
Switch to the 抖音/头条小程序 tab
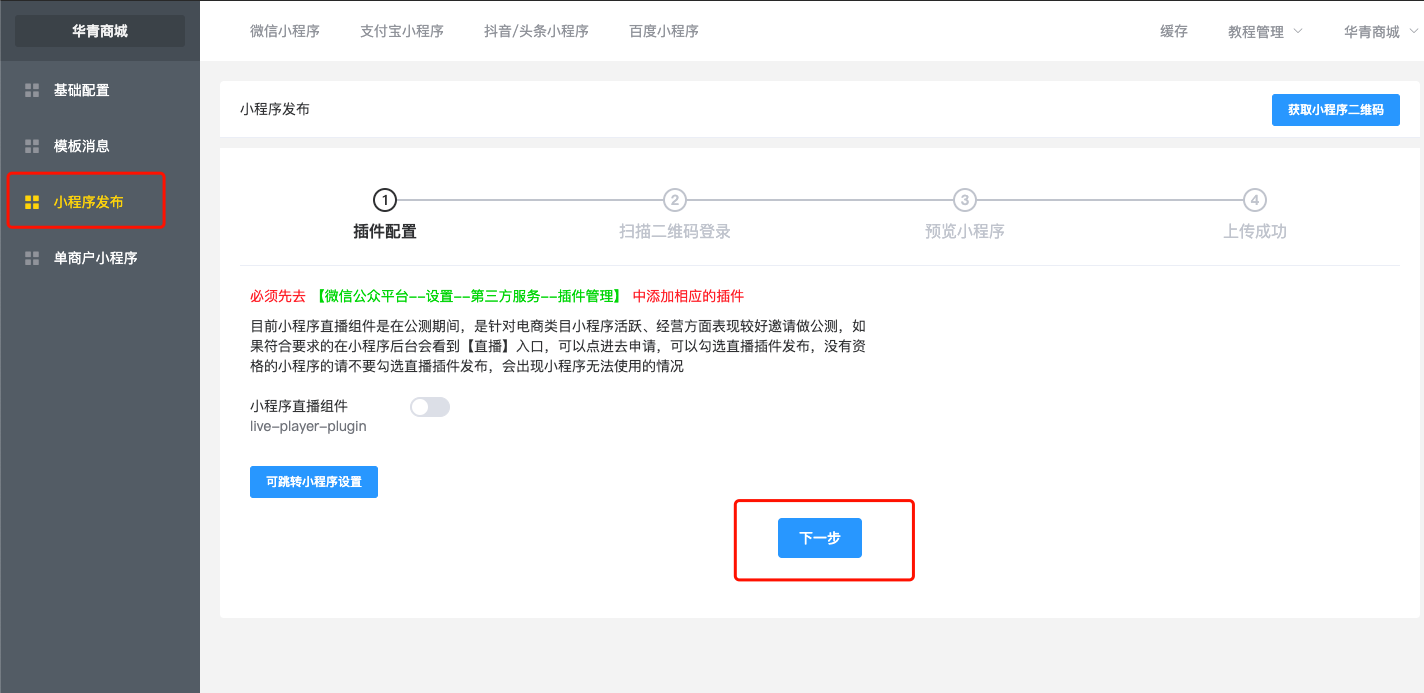click(536, 31)
